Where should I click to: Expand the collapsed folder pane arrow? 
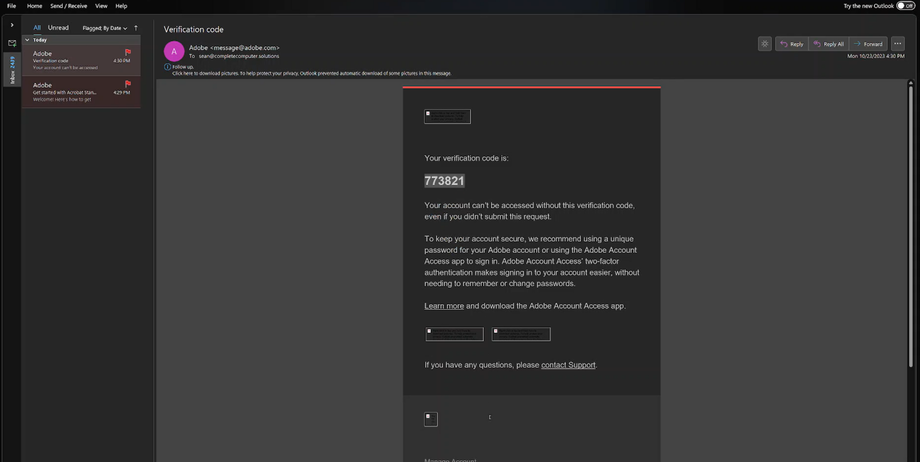coord(12,25)
